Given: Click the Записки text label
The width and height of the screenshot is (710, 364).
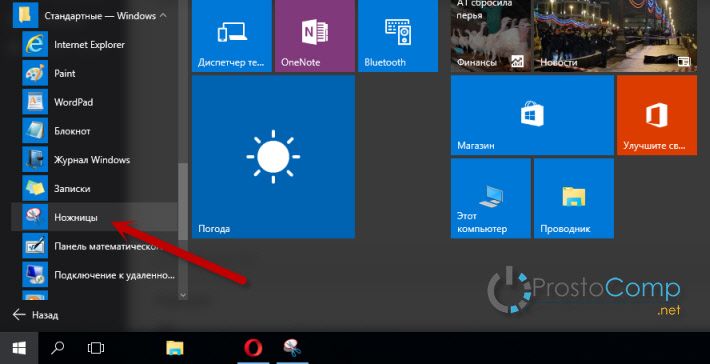Looking at the screenshot, I should tap(72, 189).
